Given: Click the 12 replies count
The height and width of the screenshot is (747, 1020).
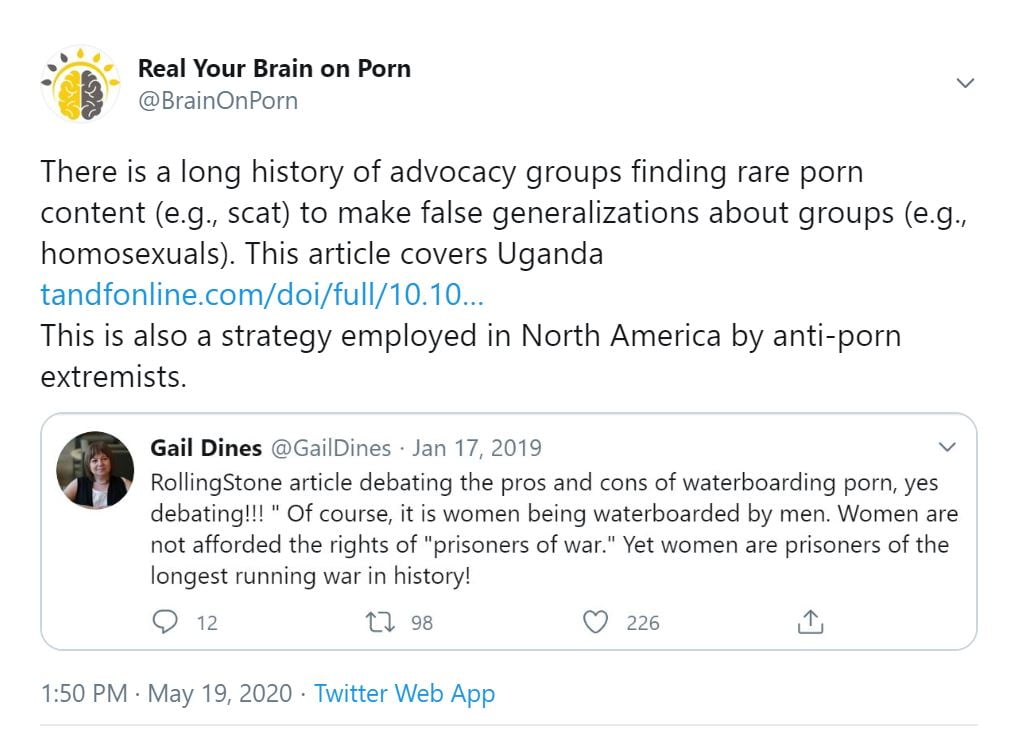Looking at the screenshot, I should 207,623.
